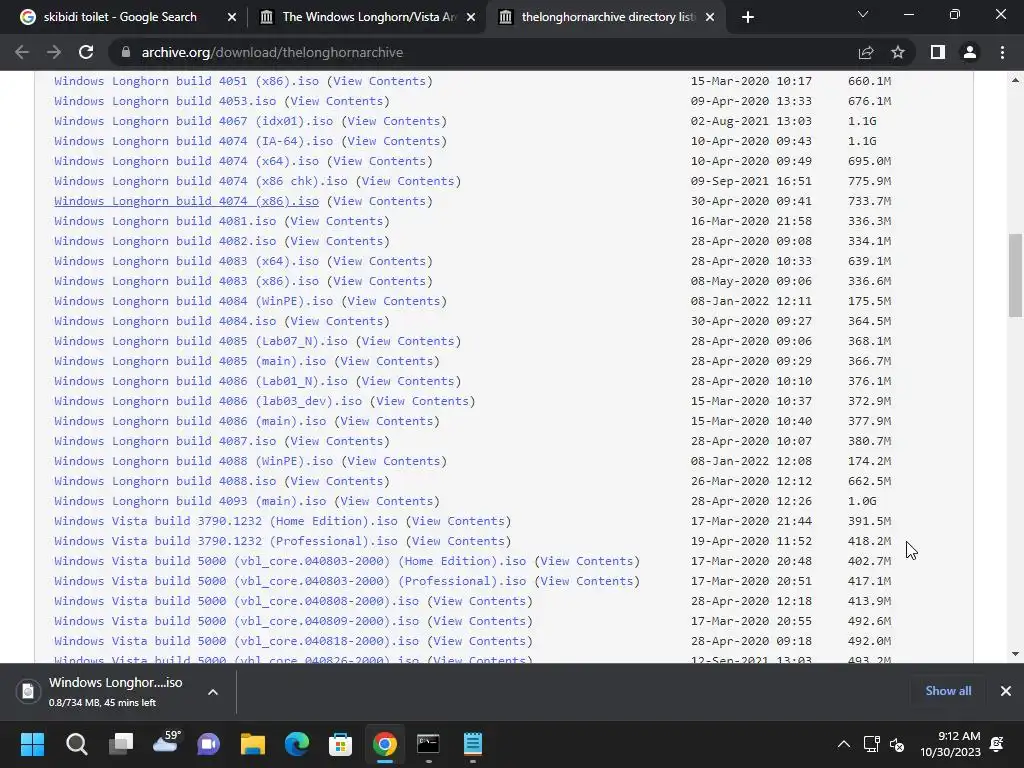Open the Windows Start menu
This screenshot has height=768, width=1024.
[x=32, y=744]
